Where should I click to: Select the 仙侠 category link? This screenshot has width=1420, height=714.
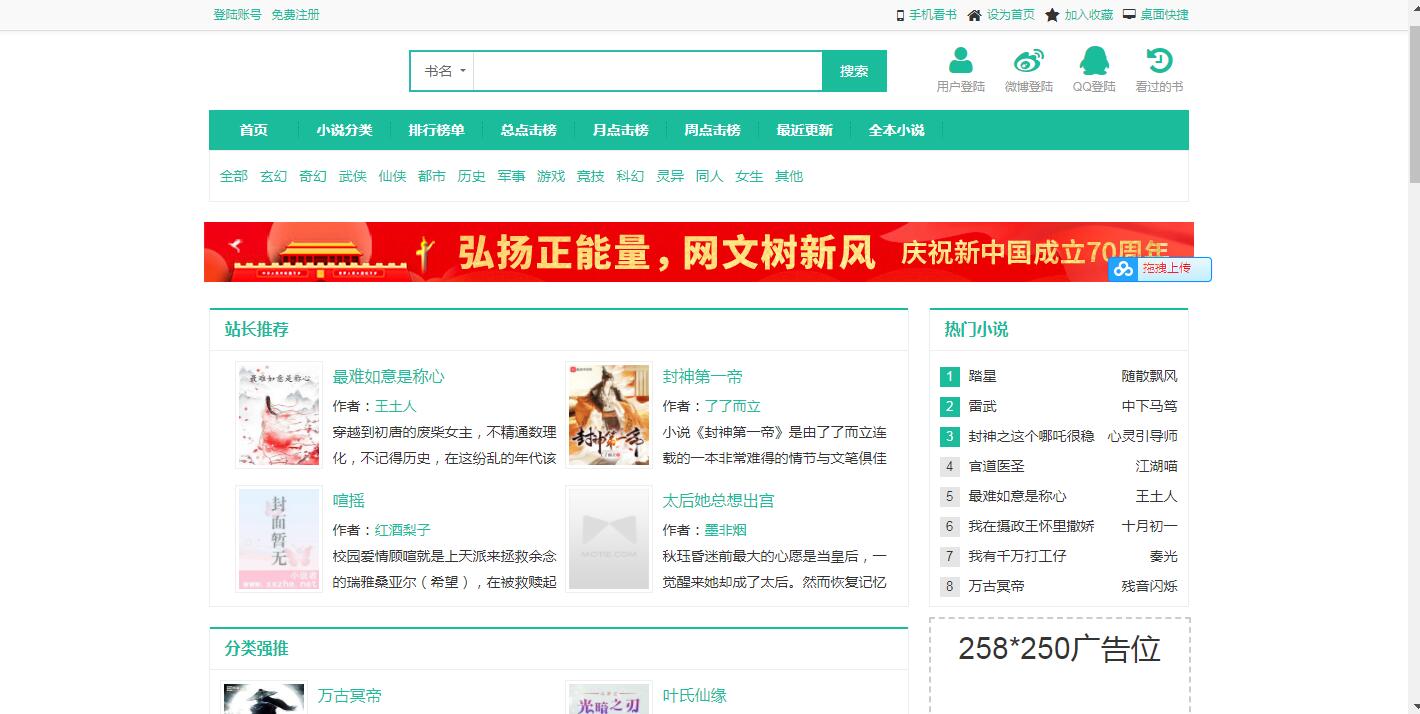(393, 176)
